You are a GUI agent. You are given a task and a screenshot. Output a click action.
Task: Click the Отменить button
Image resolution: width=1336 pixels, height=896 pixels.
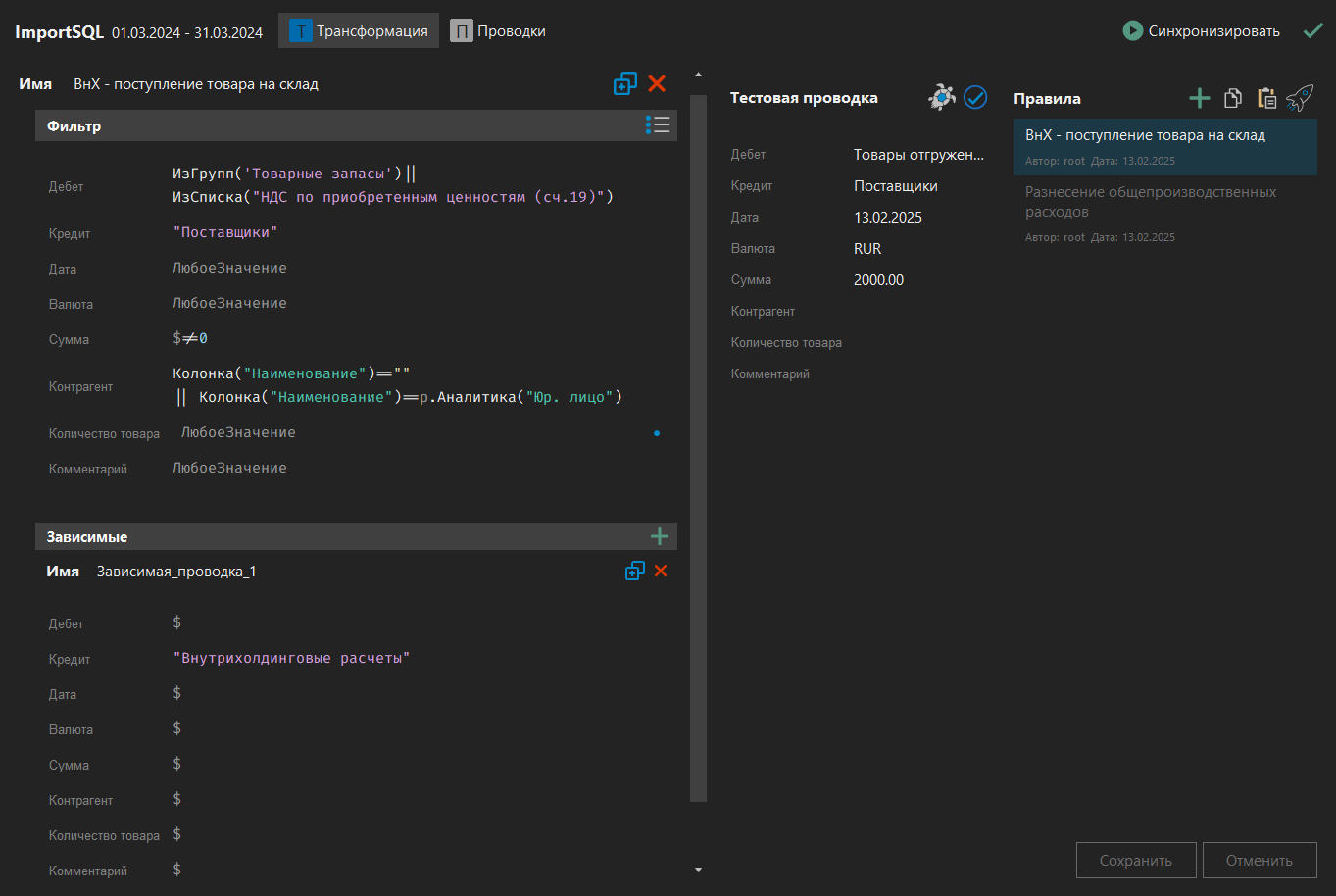click(x=1260, y=860)
